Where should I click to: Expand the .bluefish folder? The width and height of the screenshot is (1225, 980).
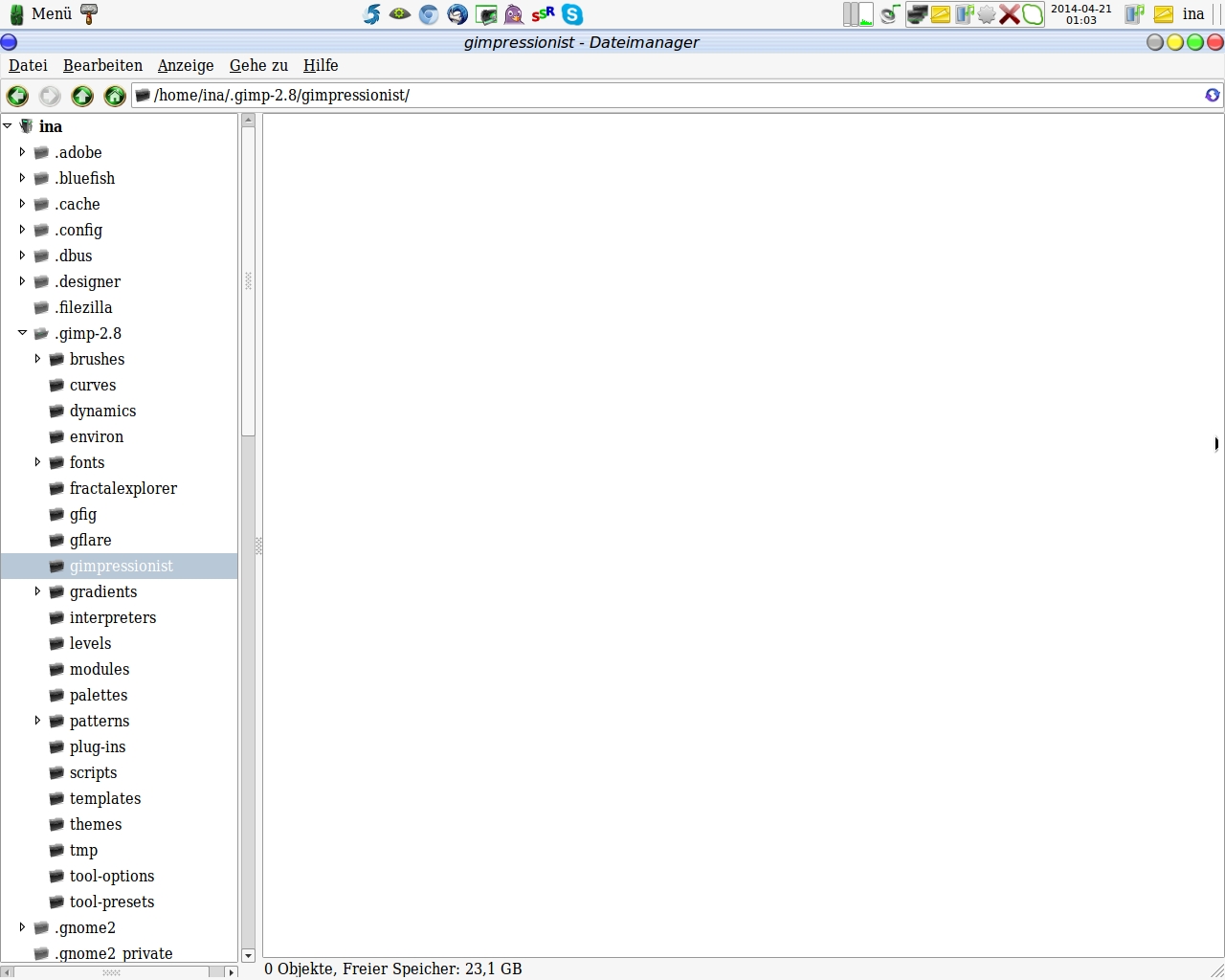[22, 177]
